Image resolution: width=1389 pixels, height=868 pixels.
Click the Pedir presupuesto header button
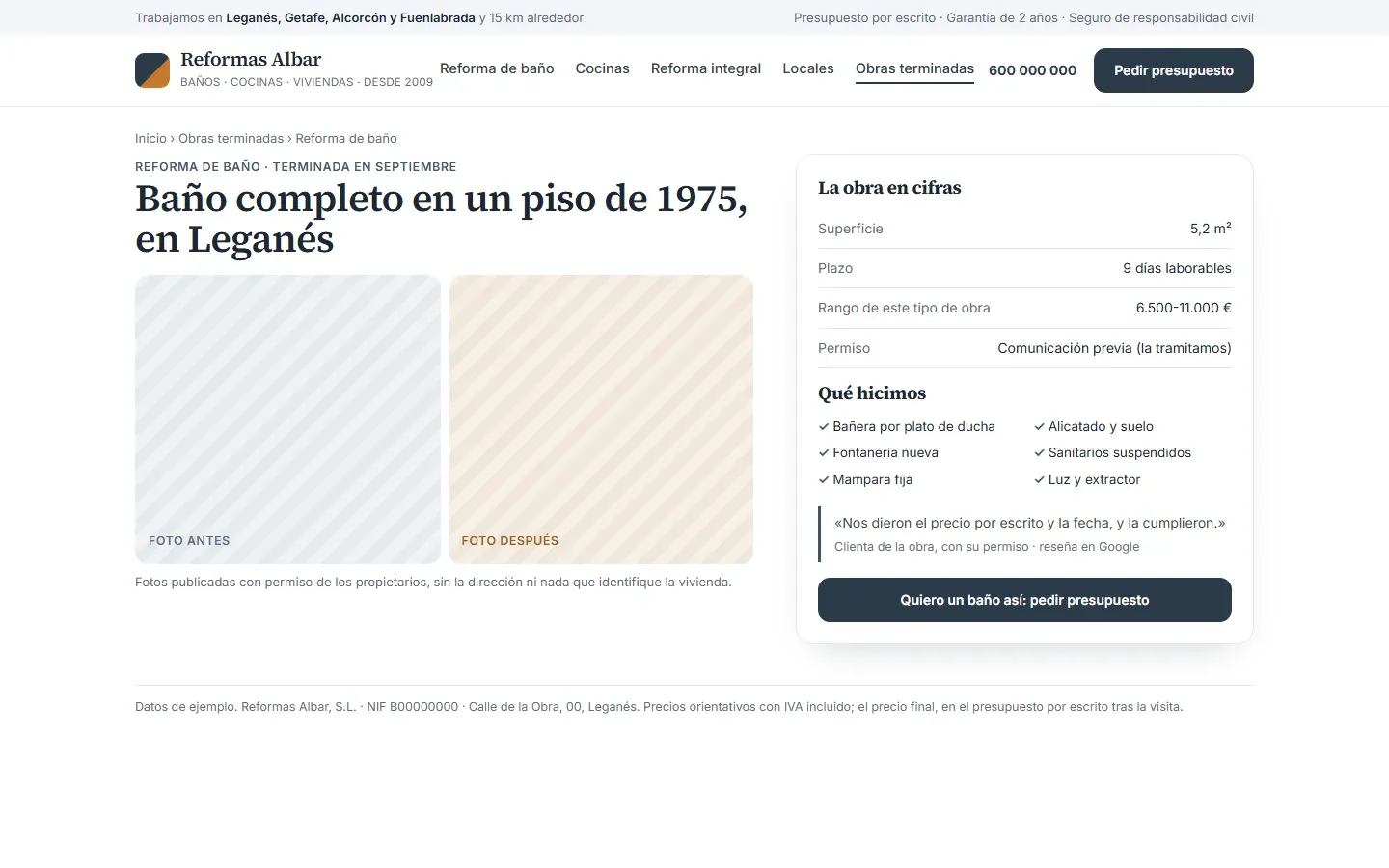click(x=1174, y=70)
